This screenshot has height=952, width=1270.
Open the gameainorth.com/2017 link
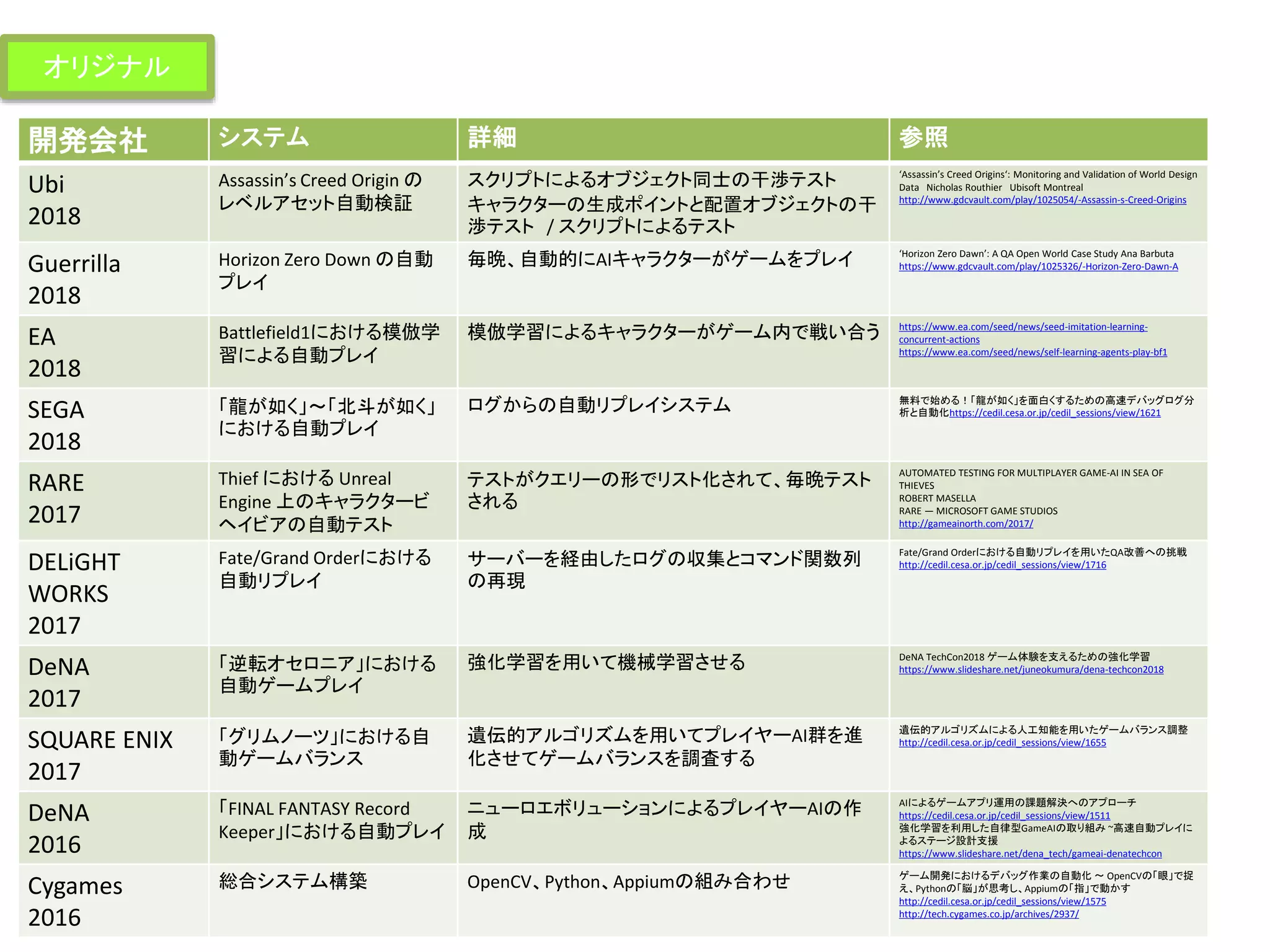pos(966,524)
